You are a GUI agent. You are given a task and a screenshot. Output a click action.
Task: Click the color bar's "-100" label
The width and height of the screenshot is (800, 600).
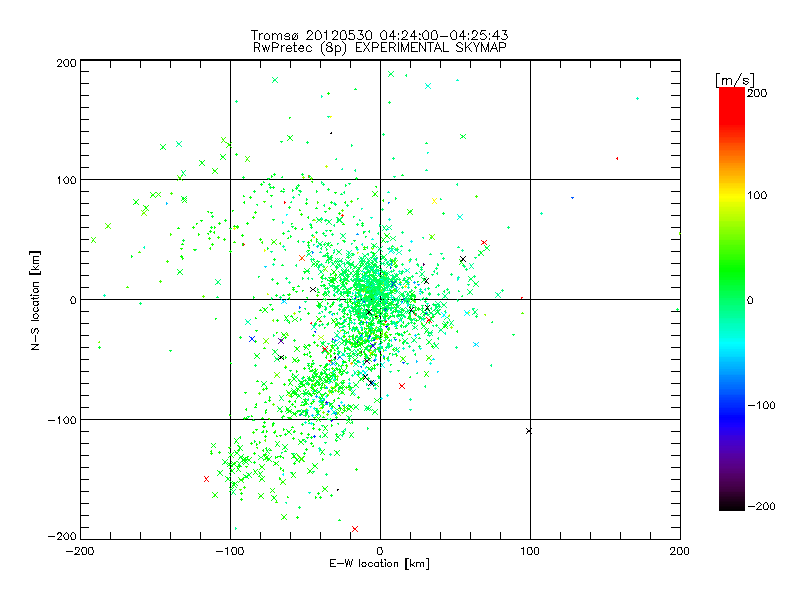(761, 406)
